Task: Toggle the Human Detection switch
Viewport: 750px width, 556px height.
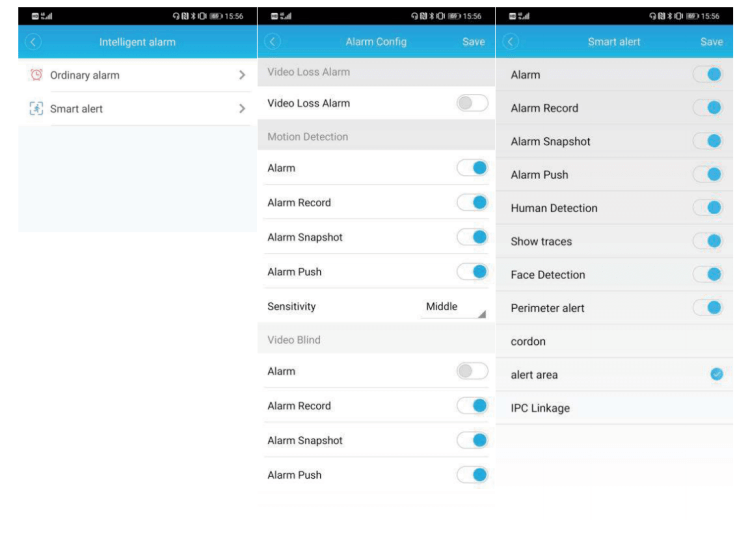Action: coord(708,208)
